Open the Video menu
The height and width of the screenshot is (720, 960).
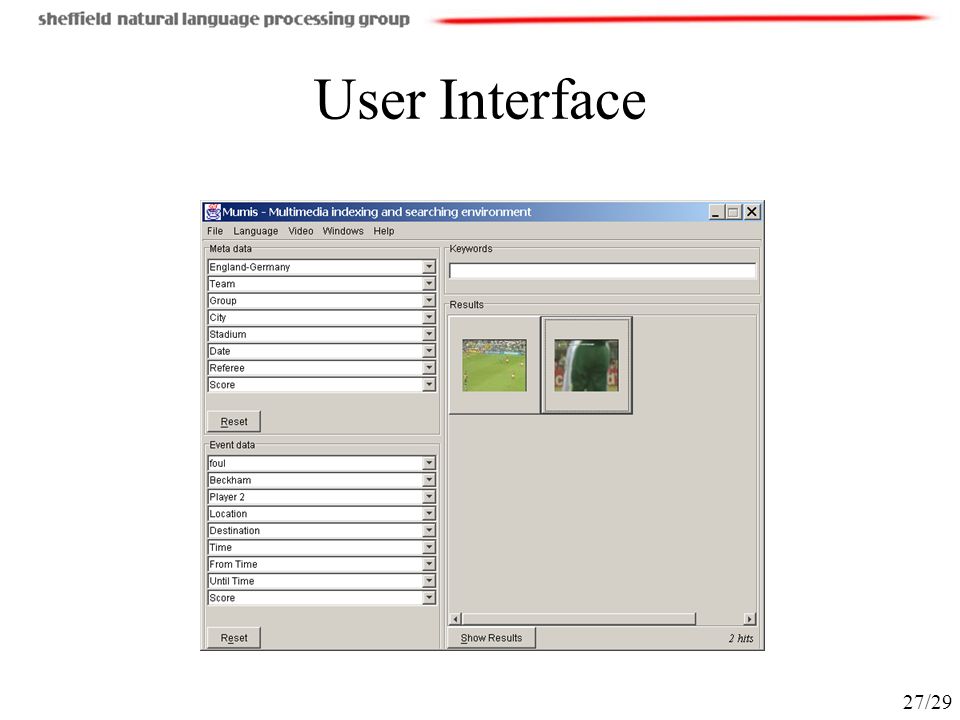pyautogui.click(x=301, y=231)
